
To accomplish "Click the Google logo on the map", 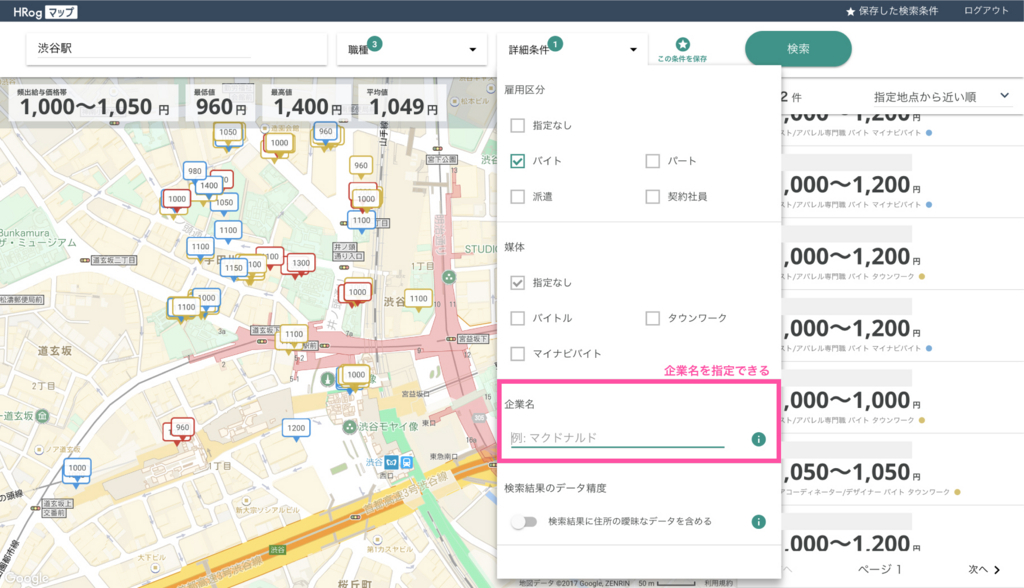I will click(x=27, y=578).
